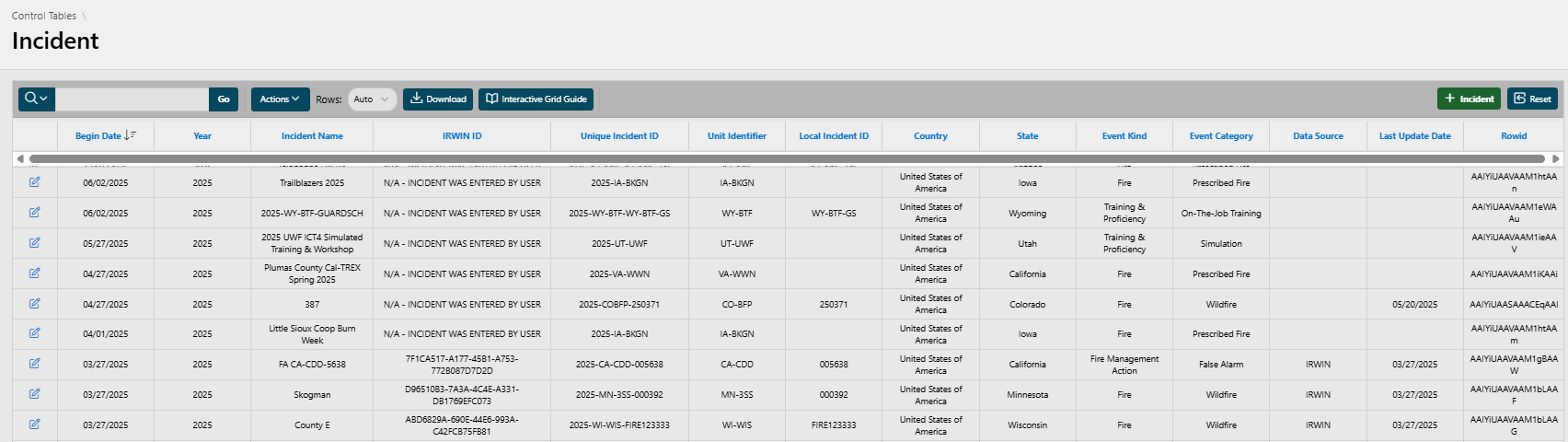This screenshot has height=442, width=1568.
Task: Edit the County E incident row
Action: click(34, 425)
